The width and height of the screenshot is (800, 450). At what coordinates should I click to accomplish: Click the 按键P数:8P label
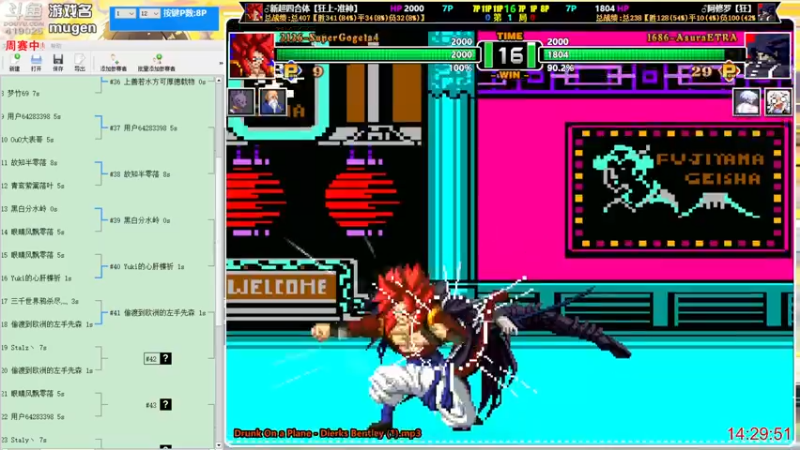point(185,13)
